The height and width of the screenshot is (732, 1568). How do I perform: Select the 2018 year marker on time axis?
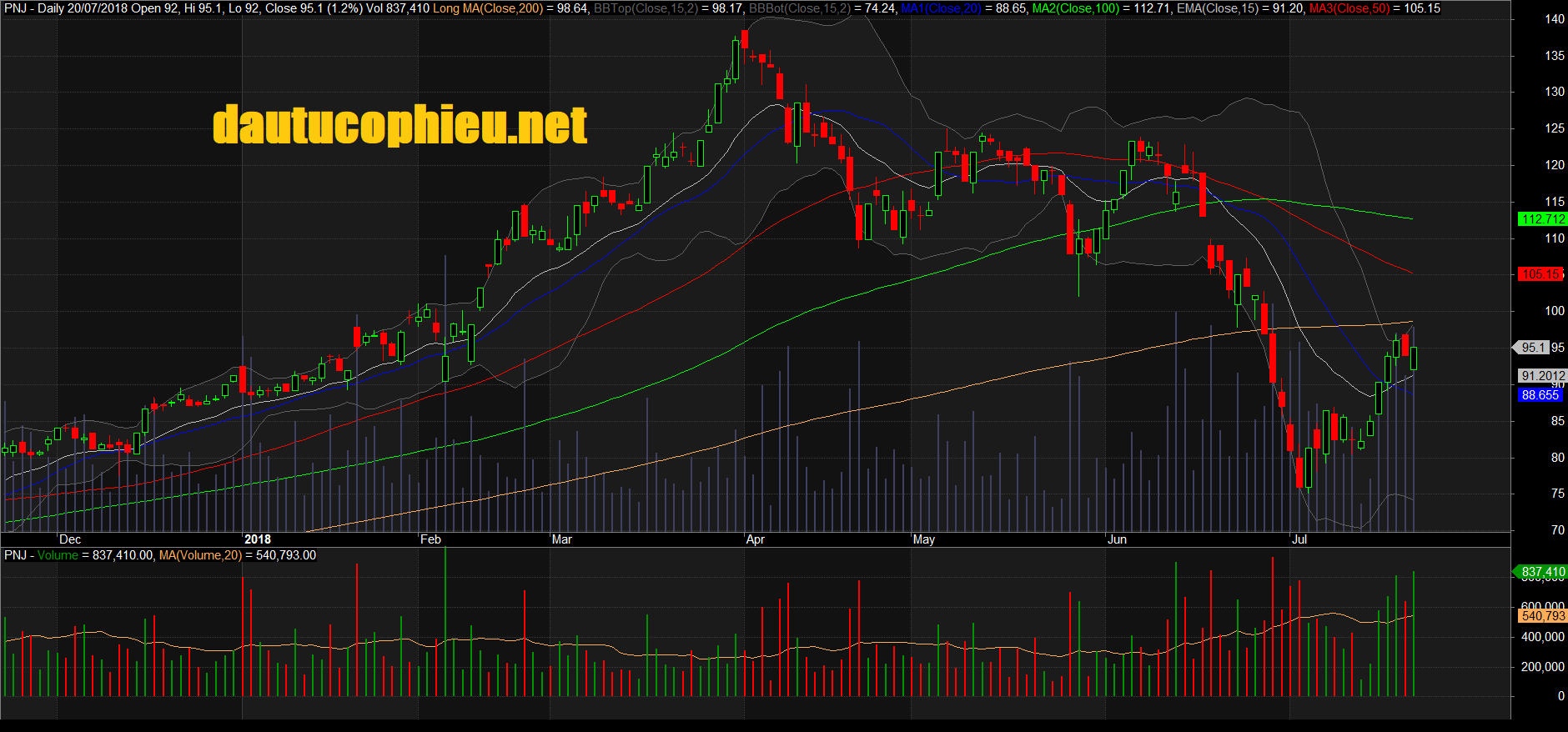point(258,539)
